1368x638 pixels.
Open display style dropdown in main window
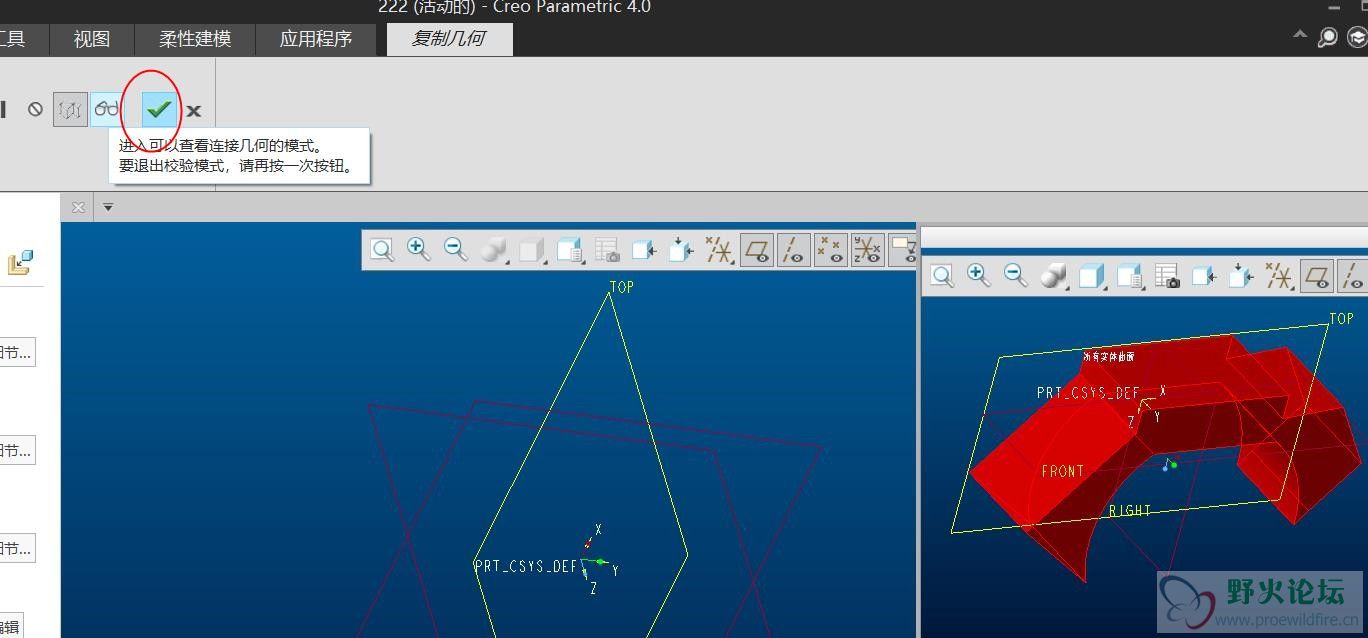(x=494, y=250)
